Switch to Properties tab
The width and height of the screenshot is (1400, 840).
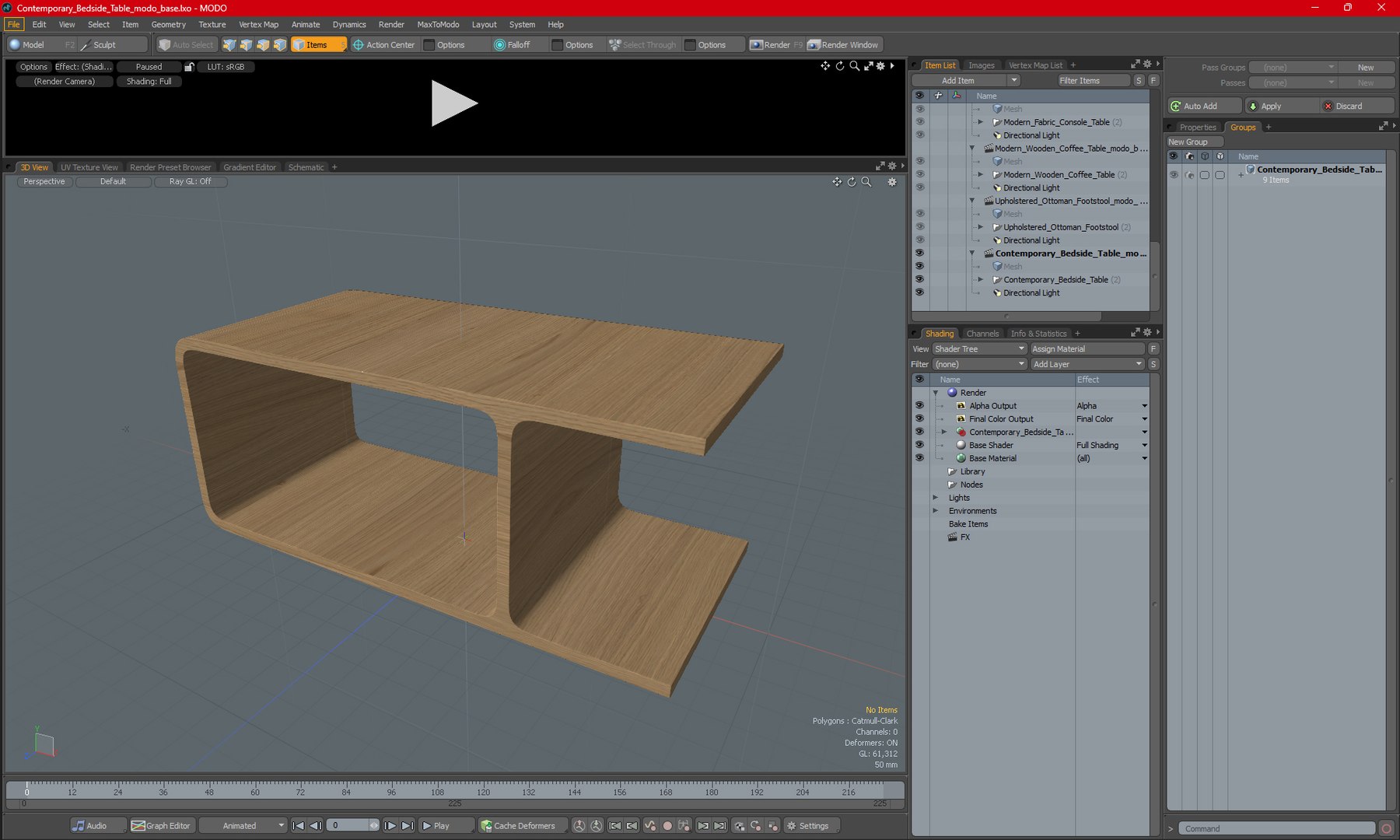1197,127
